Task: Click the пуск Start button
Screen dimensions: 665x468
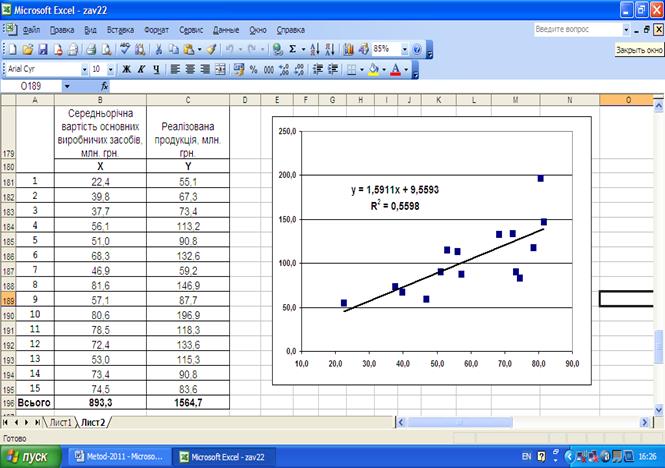Action: pos(30,457)
